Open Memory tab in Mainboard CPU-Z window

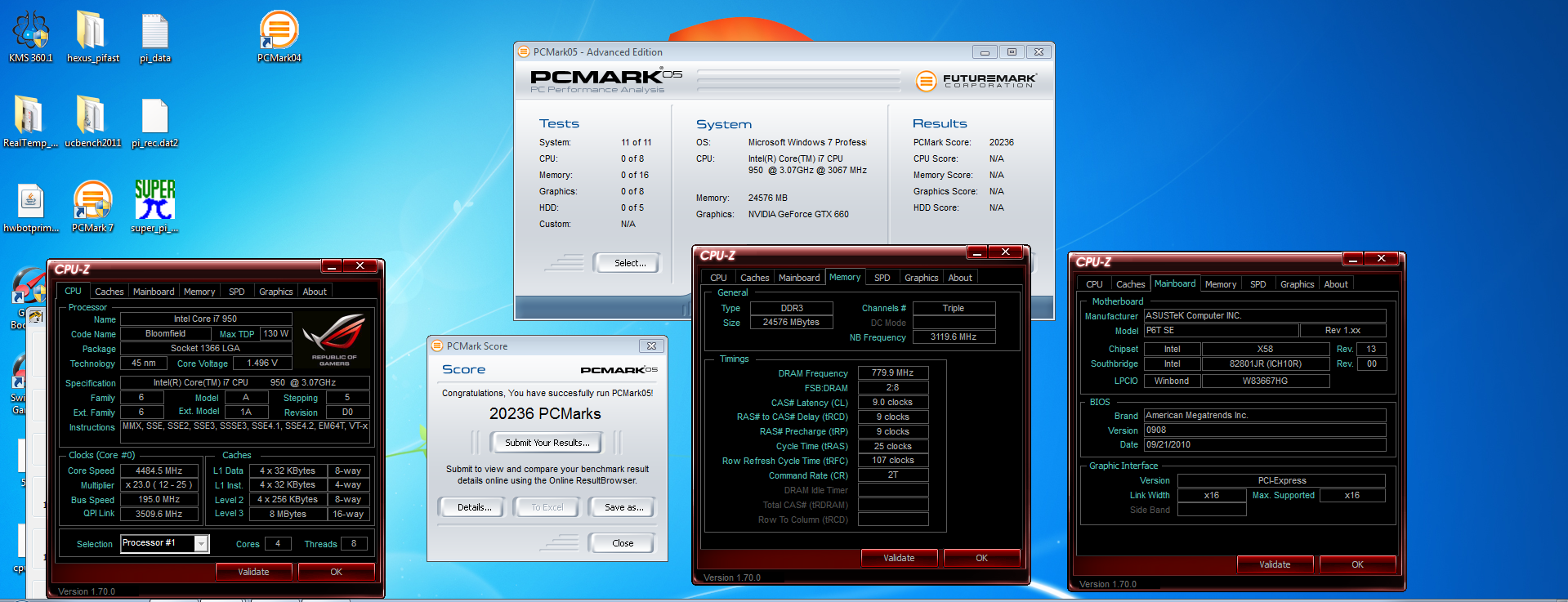tap(1220, 284)
